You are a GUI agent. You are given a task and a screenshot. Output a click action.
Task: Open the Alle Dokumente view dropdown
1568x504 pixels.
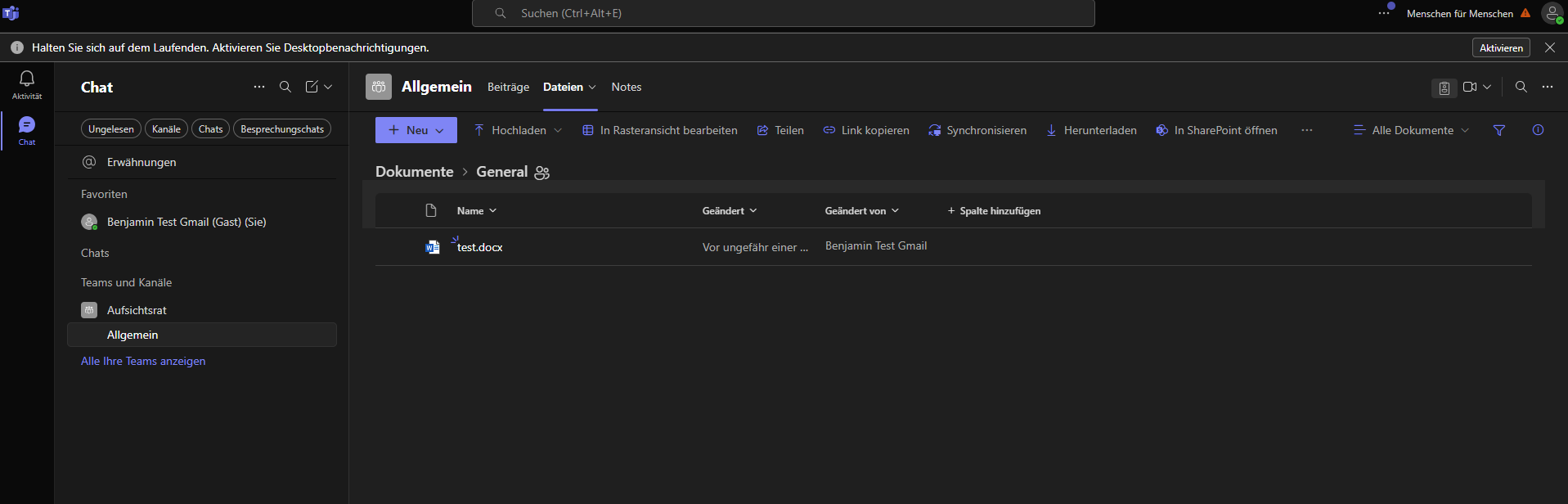[1411, 130]
